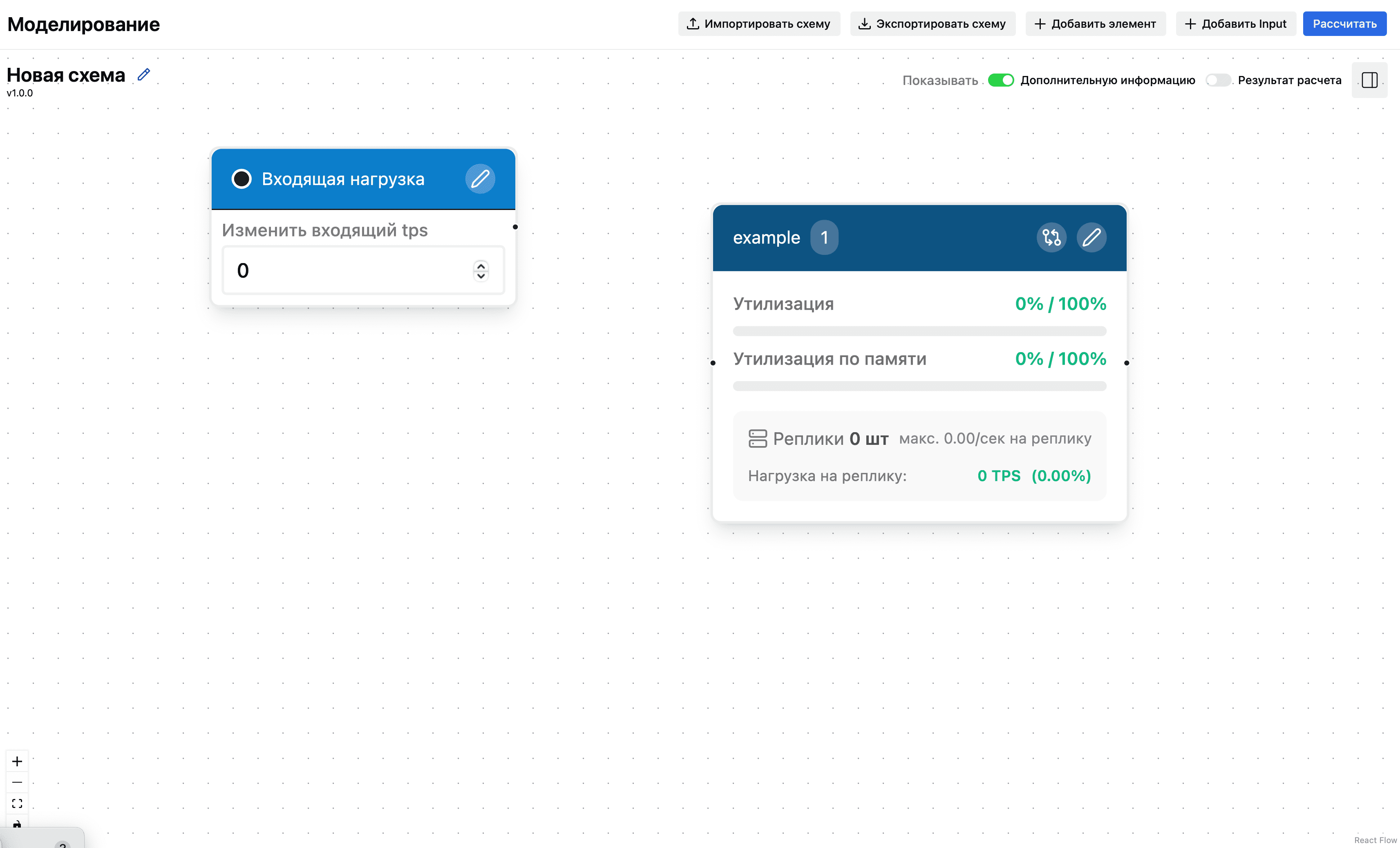Click the Моделирование page heading
1400x848 pixels.
83,25
